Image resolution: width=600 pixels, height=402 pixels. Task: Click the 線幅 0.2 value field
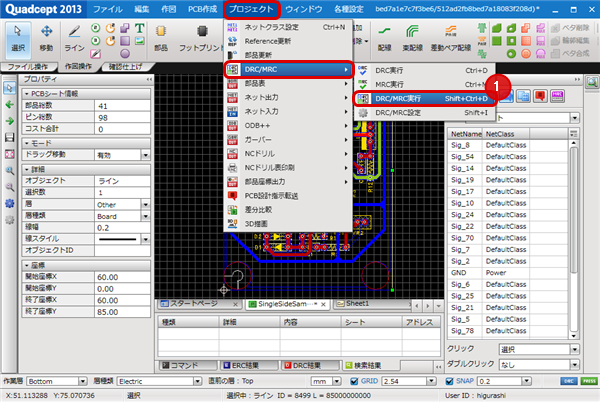pos(122,228)
